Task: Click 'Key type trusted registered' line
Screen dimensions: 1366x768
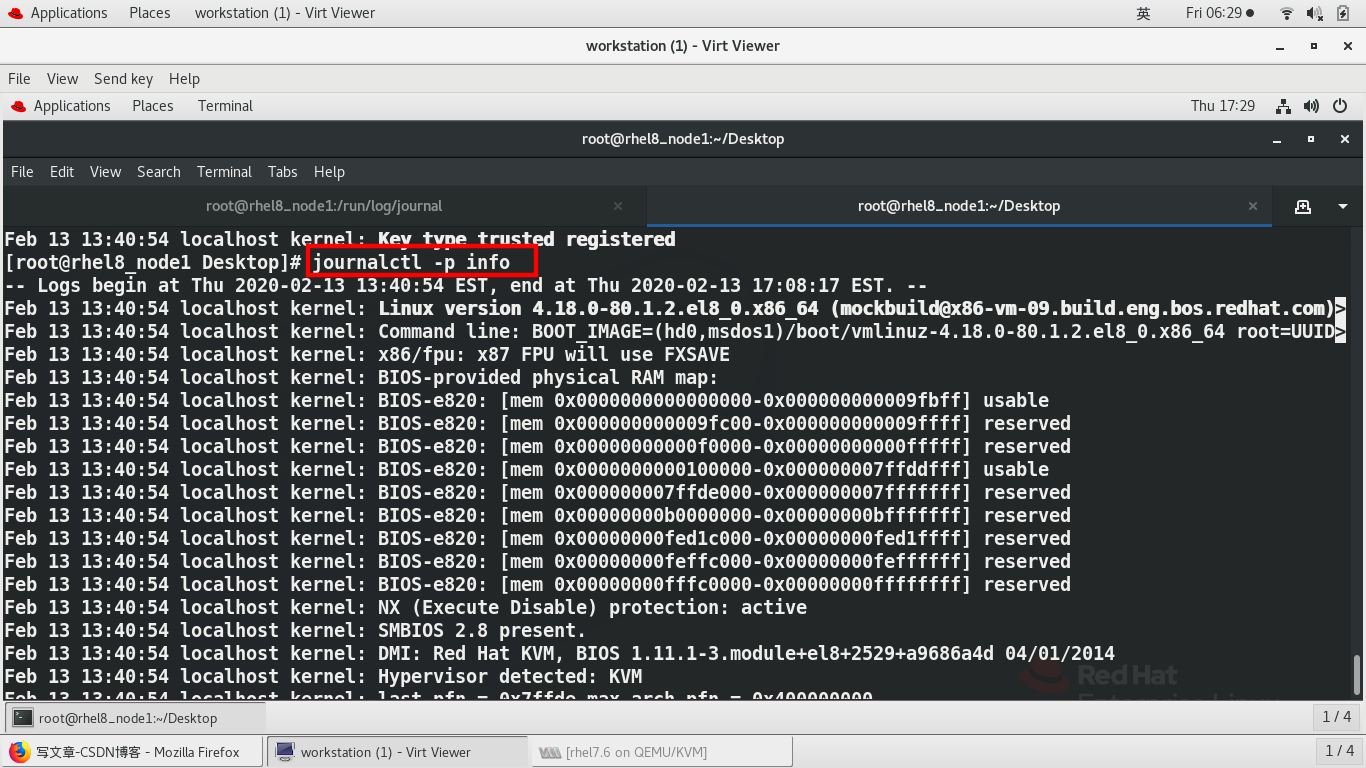Action: (x=526, y=240)
